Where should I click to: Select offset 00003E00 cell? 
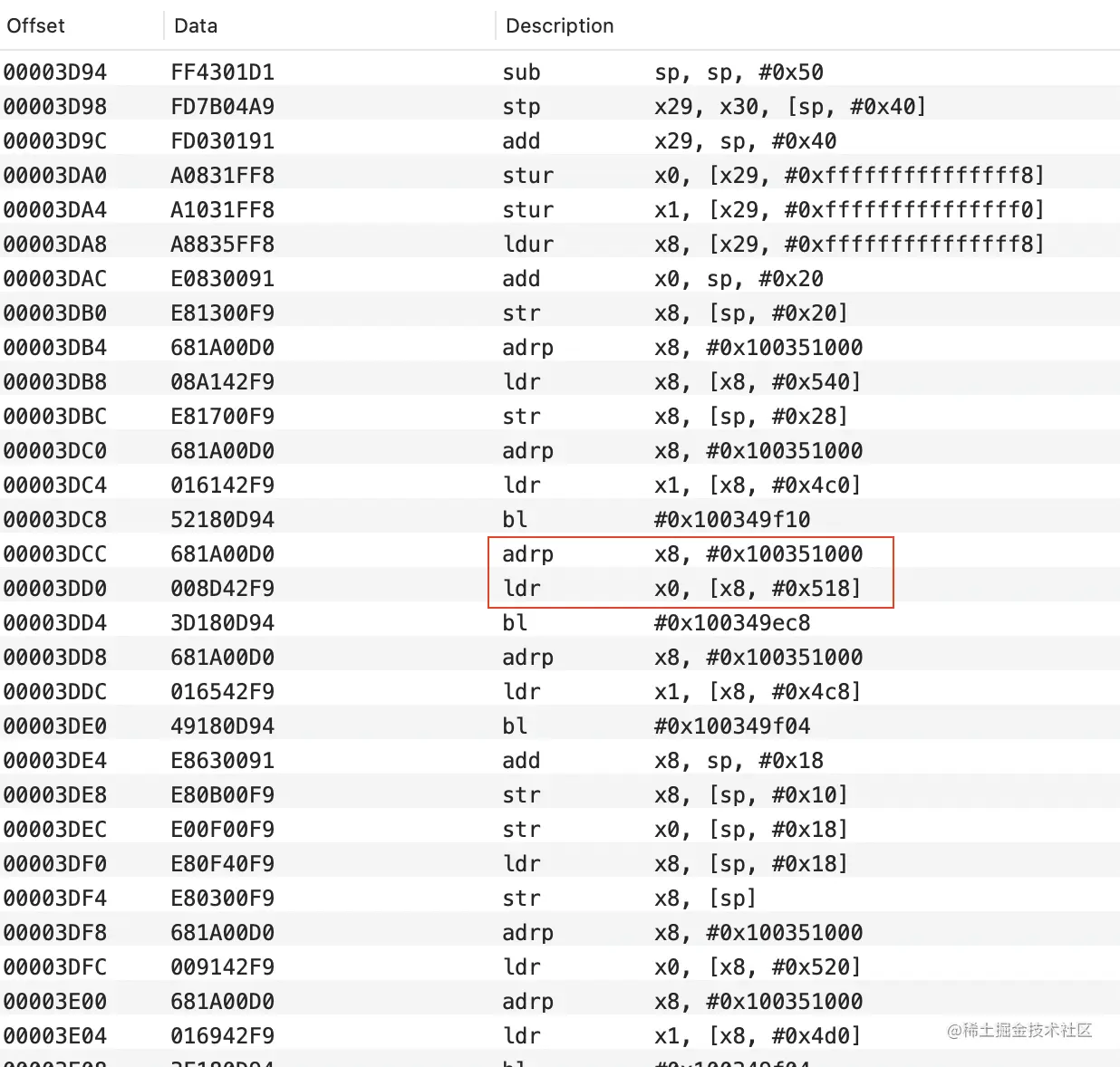[55, 1002]
